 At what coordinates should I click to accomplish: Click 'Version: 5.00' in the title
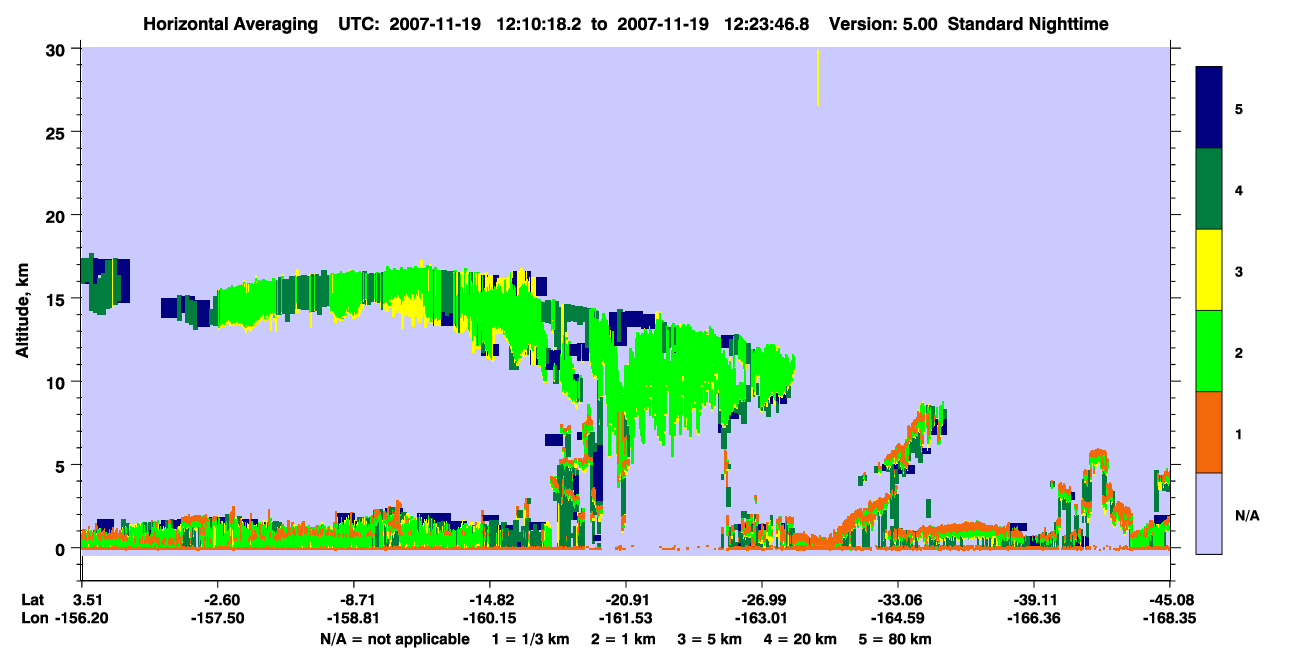pyautogui.click(x=883, y=24)
